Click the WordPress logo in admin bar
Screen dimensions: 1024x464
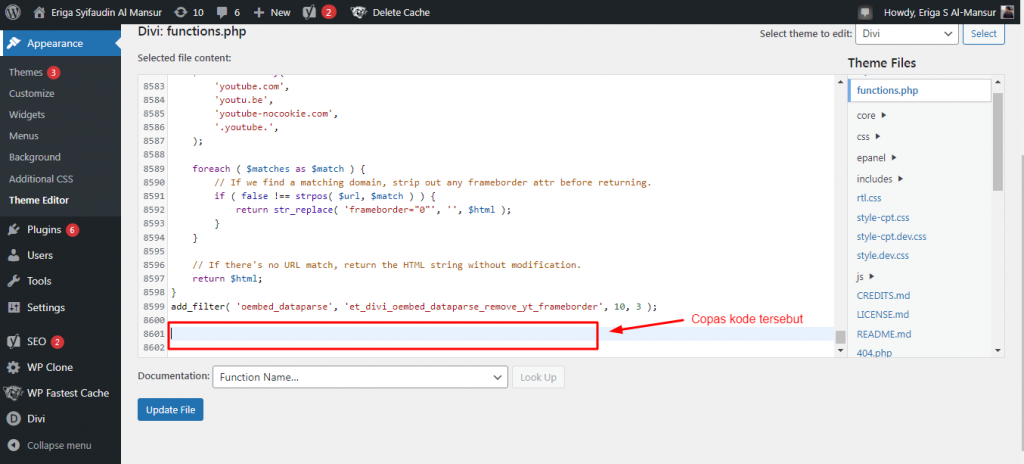[x=12, y=12]
